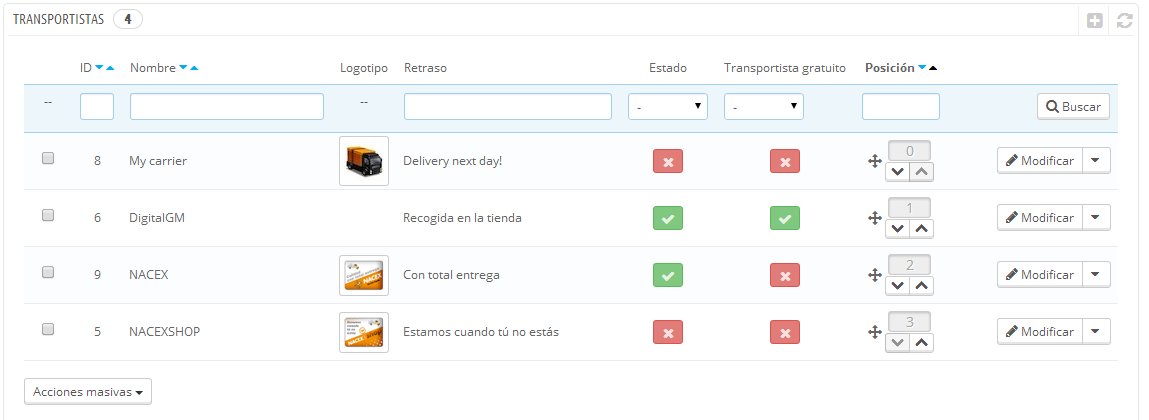The image size is (1149, 420).
Task: Add a new carrier with the plus icon
Action: pos(1095,21)
